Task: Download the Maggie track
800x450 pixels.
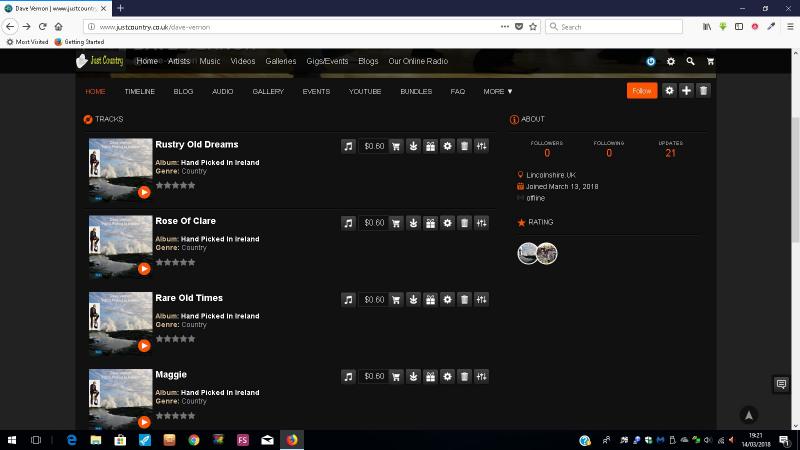Action: (413, 377)
